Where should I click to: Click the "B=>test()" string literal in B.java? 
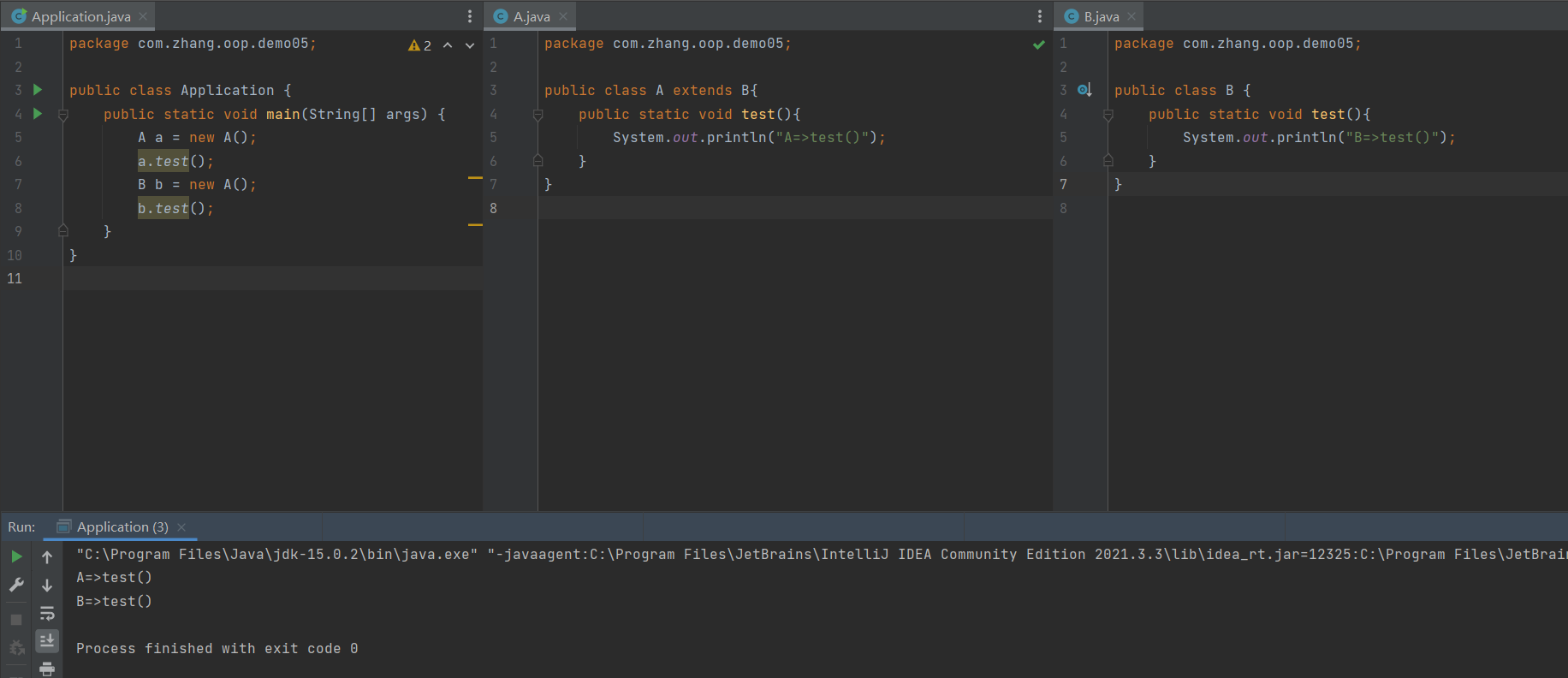click(x=1392, y=138)
